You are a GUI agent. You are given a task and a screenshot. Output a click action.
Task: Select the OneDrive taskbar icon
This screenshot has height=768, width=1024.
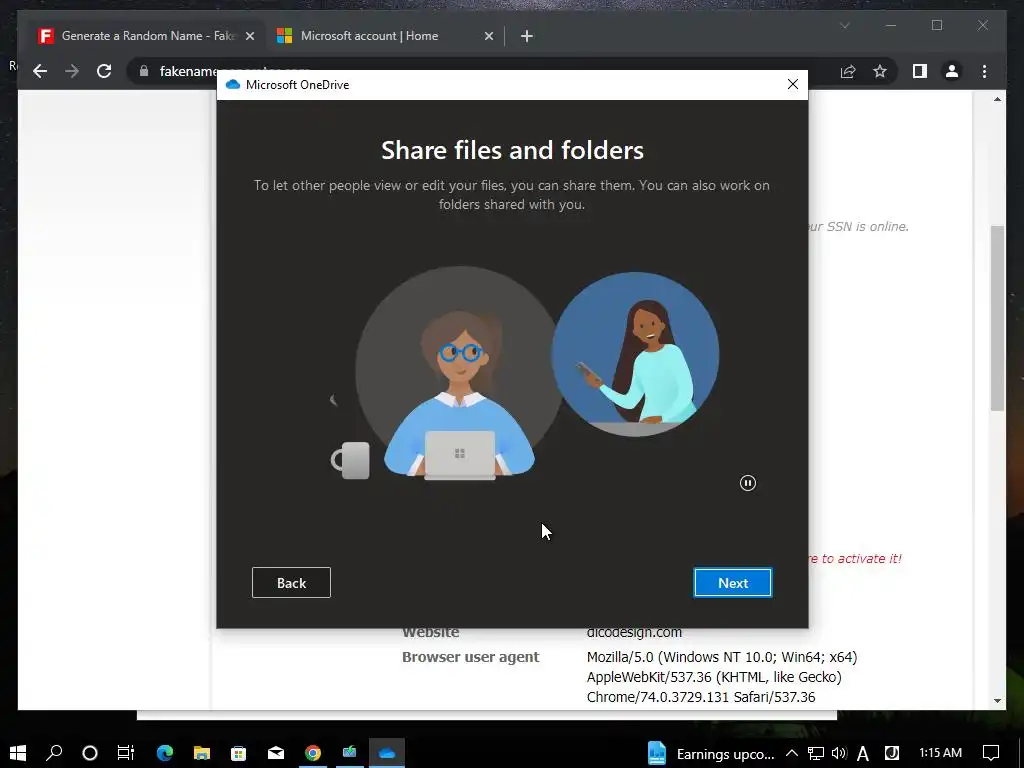[x=387, y=753]
